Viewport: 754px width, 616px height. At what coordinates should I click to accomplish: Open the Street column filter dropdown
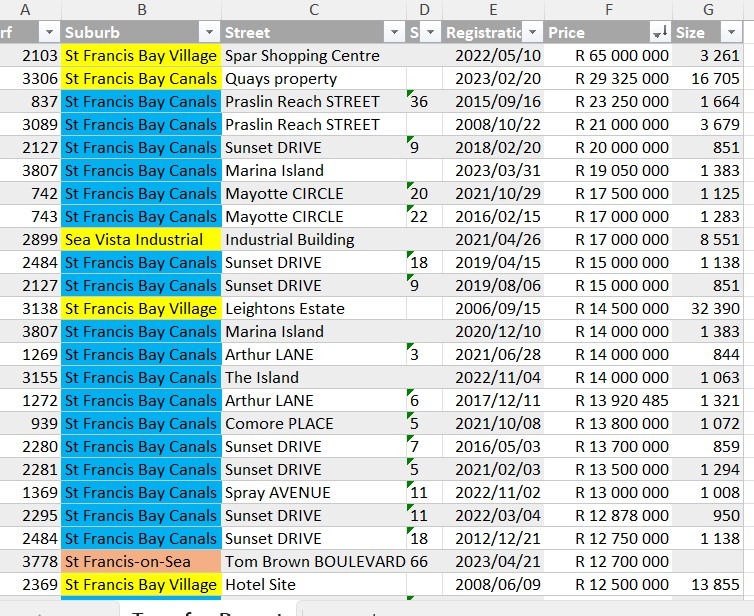(394, 33)
